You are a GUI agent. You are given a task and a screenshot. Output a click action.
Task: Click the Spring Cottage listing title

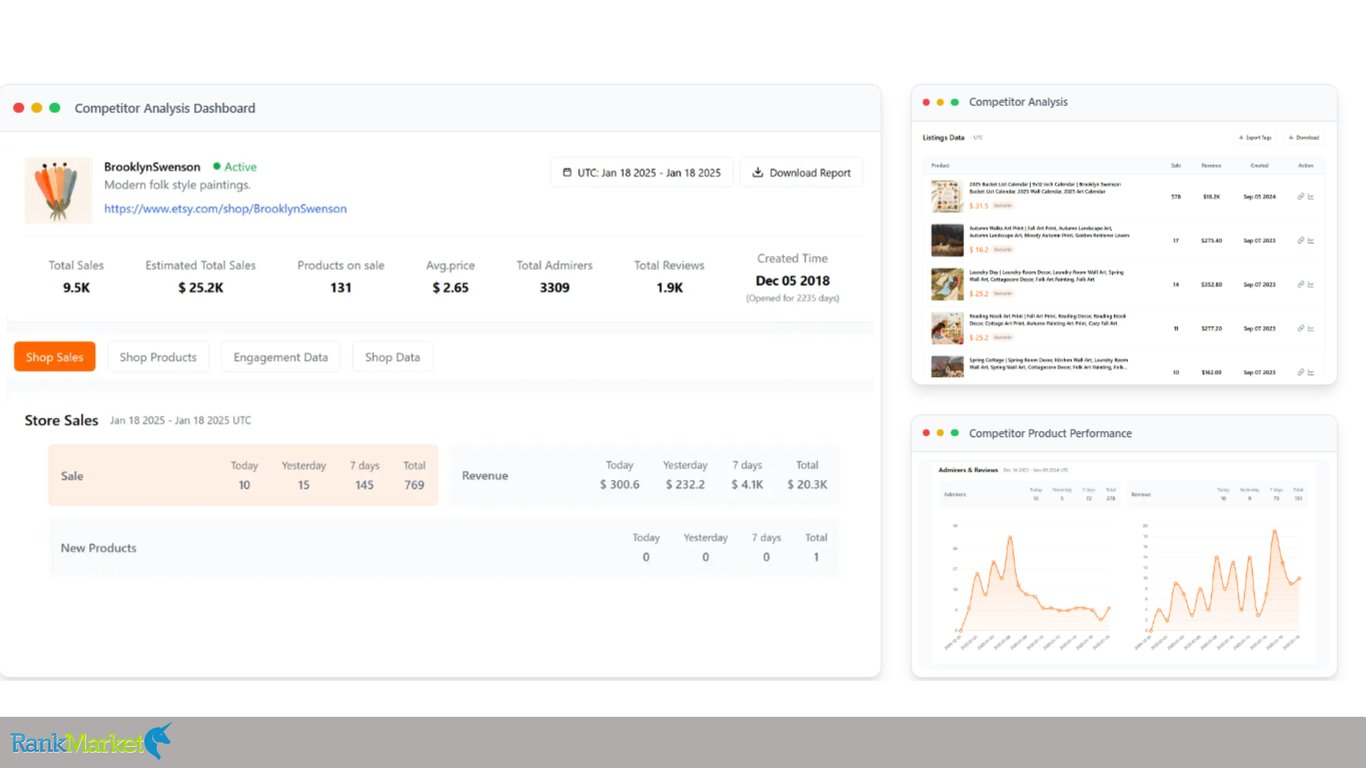(1049, 363)
